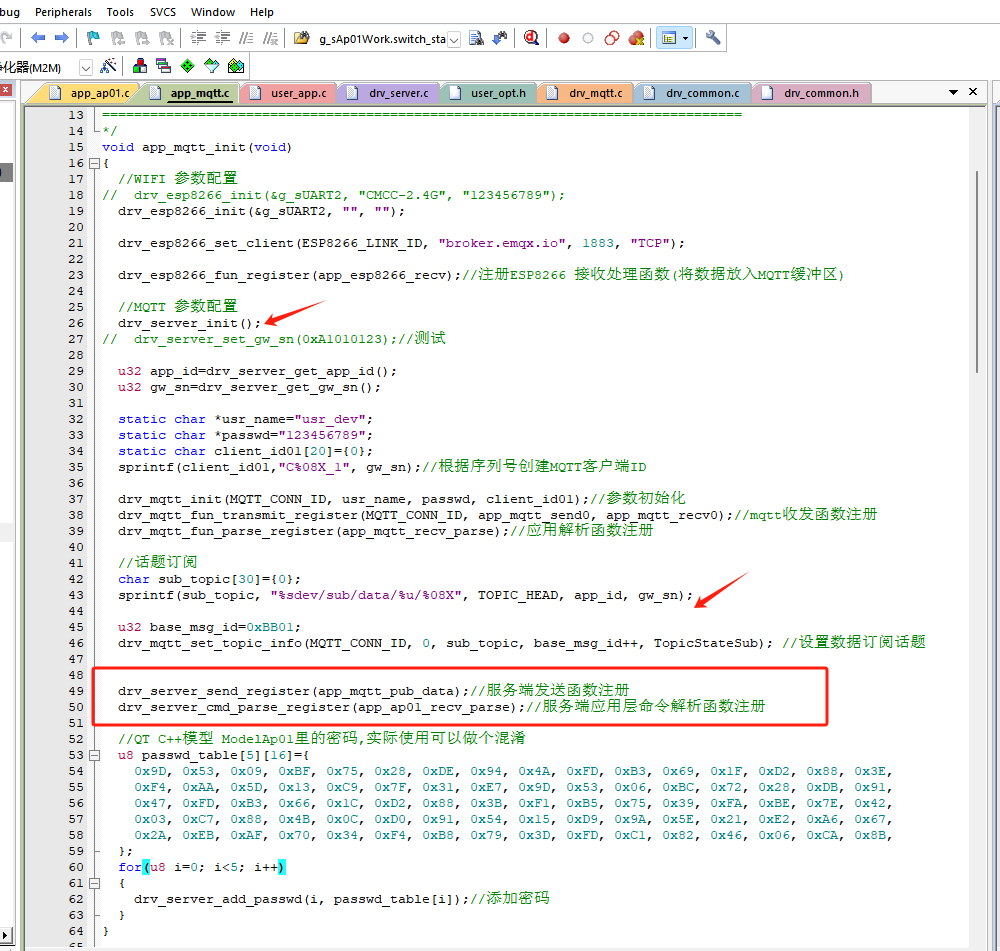This screenshot has height=951, width=1000.
Task: Kill all breakpoints icon
Action: (x=636, y=38)
